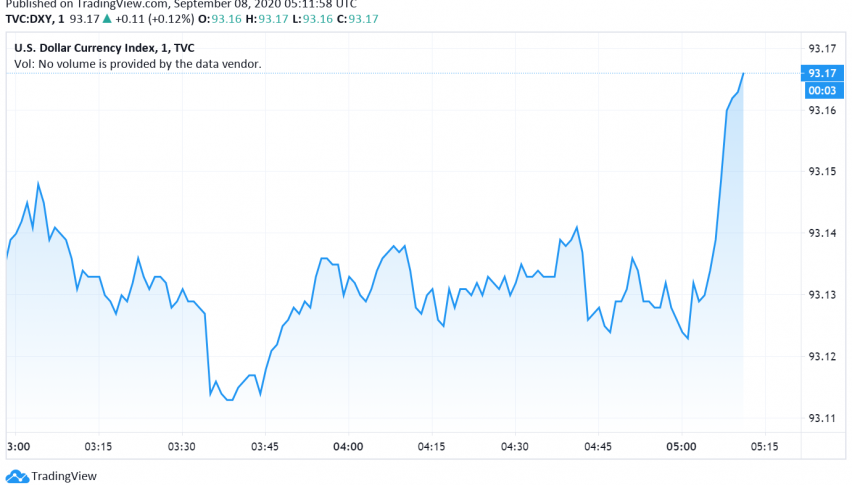
Task: Click the 05:15 time axis label
Action: (765, 446)
